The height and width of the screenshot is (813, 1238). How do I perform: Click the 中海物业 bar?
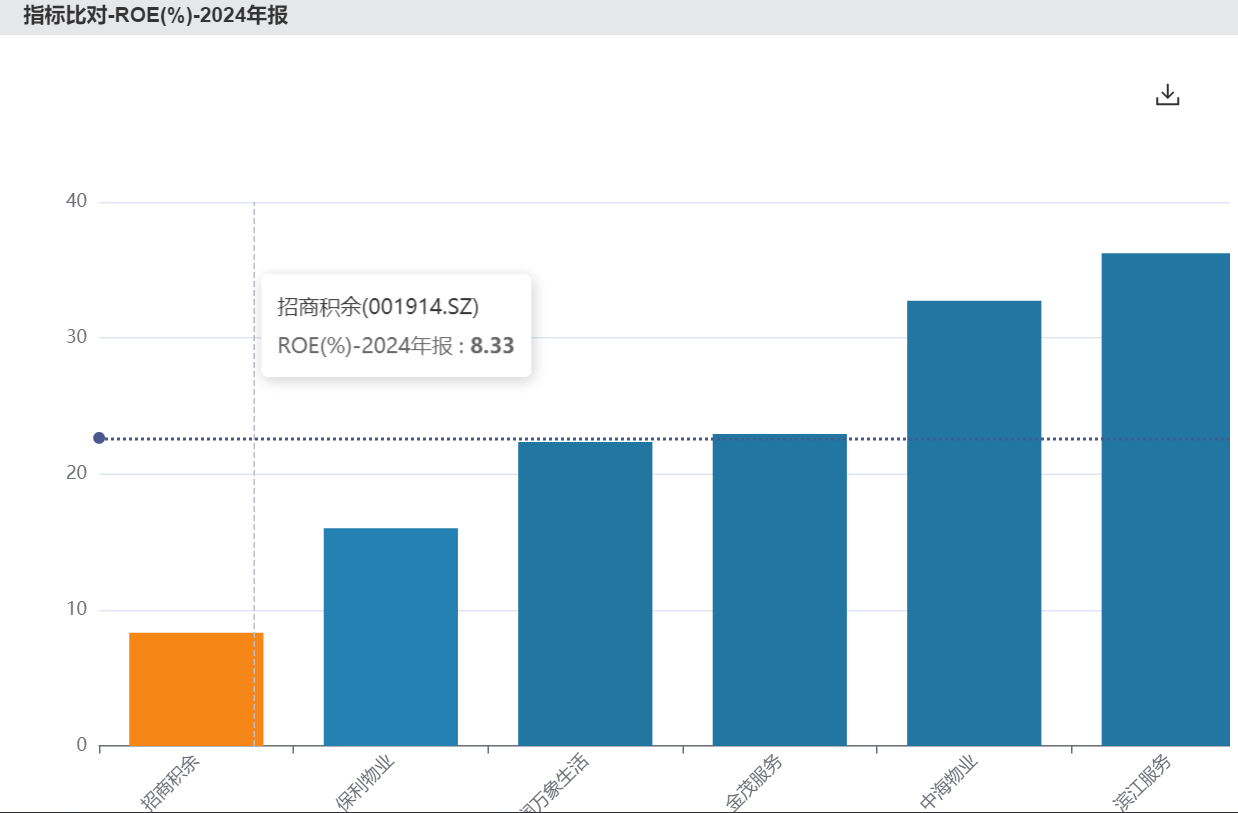(974, 522)
